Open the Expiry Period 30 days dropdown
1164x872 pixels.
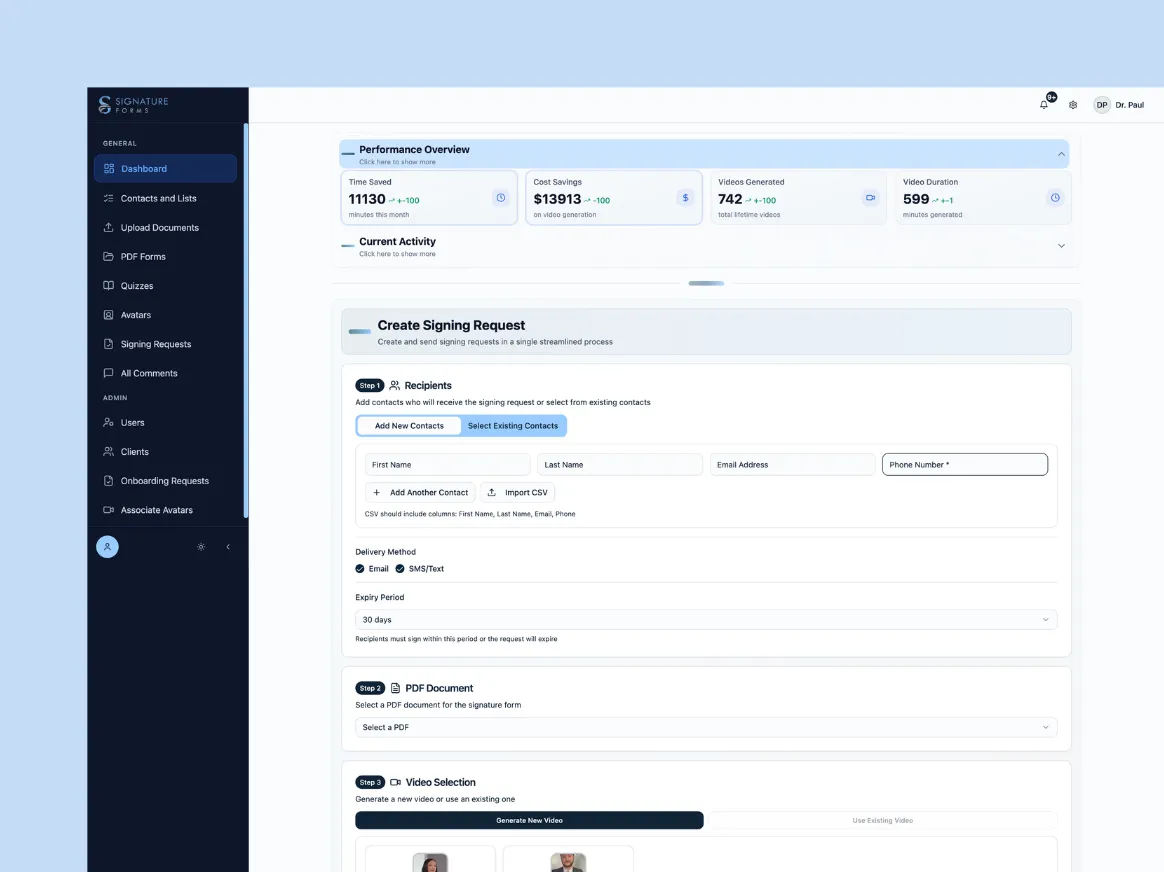click(x=706, y=619)
